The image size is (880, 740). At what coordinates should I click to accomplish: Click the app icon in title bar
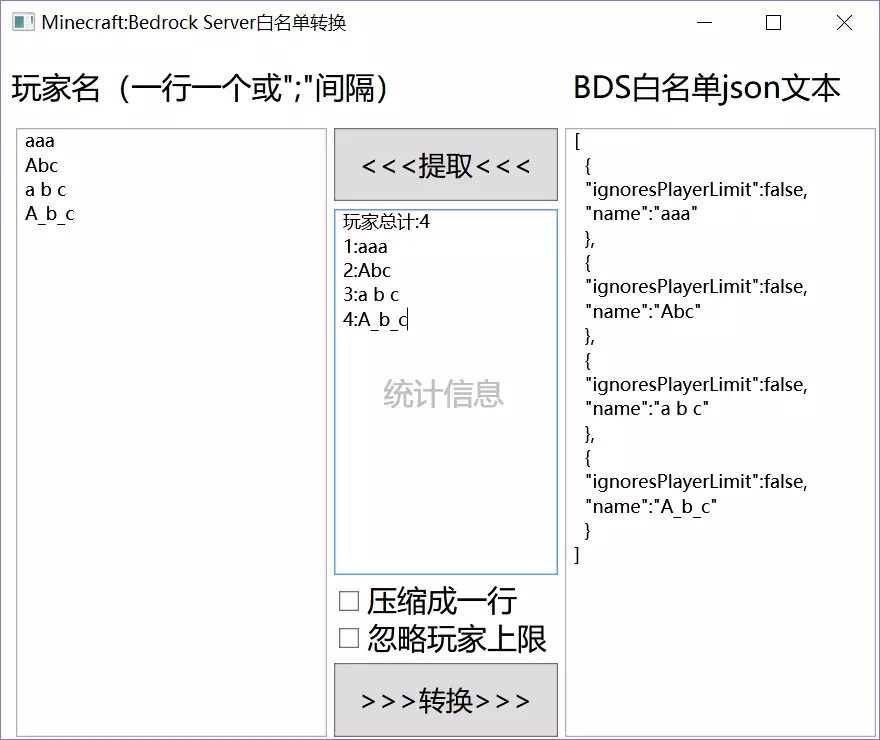tap(23, 22)
